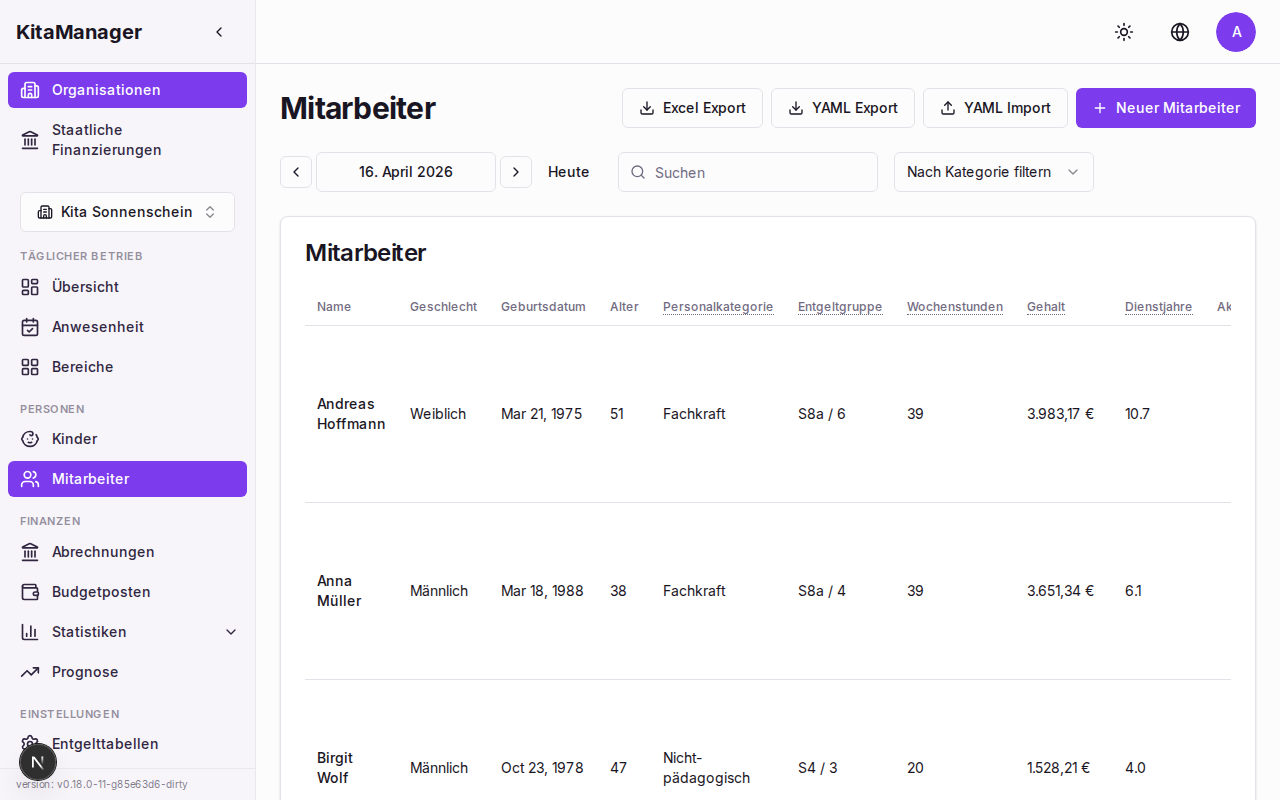
Task: Open the language globe icon
Action: [x=1180, y=32]
